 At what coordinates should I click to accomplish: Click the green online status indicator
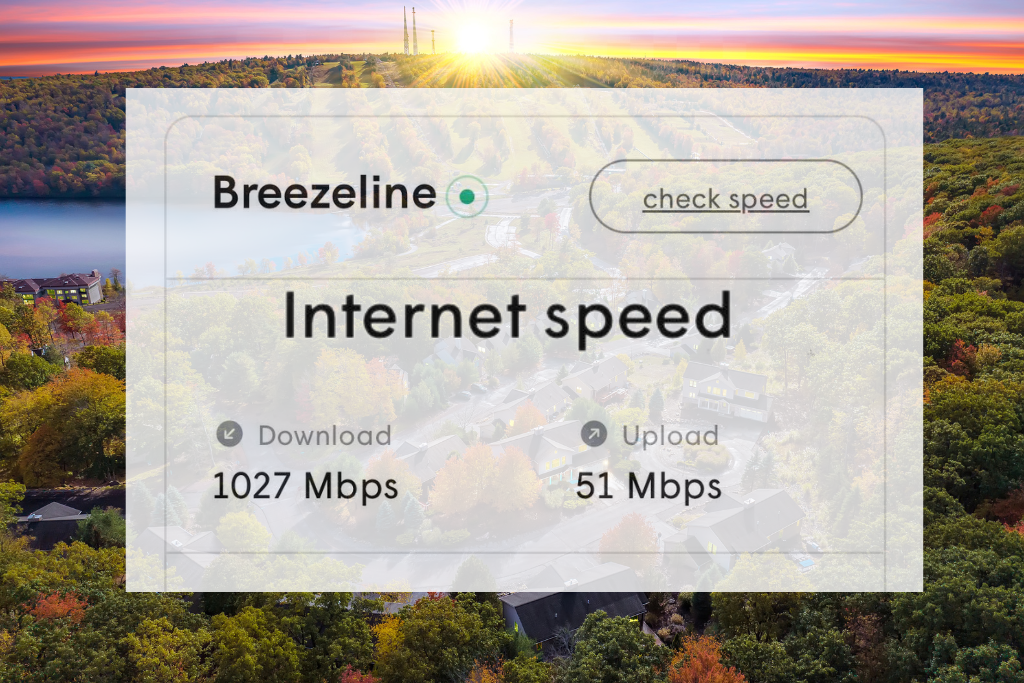[x=467, y=196]
